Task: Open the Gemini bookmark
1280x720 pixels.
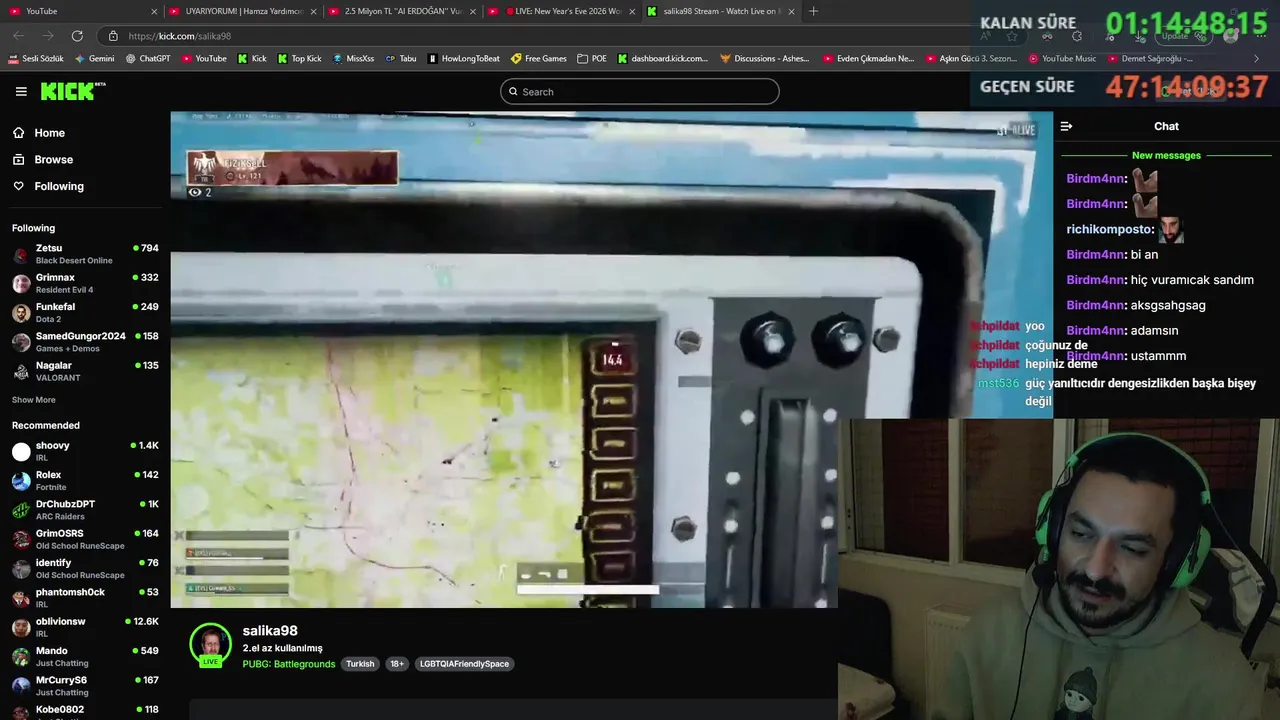Action: tap(94, 59)
